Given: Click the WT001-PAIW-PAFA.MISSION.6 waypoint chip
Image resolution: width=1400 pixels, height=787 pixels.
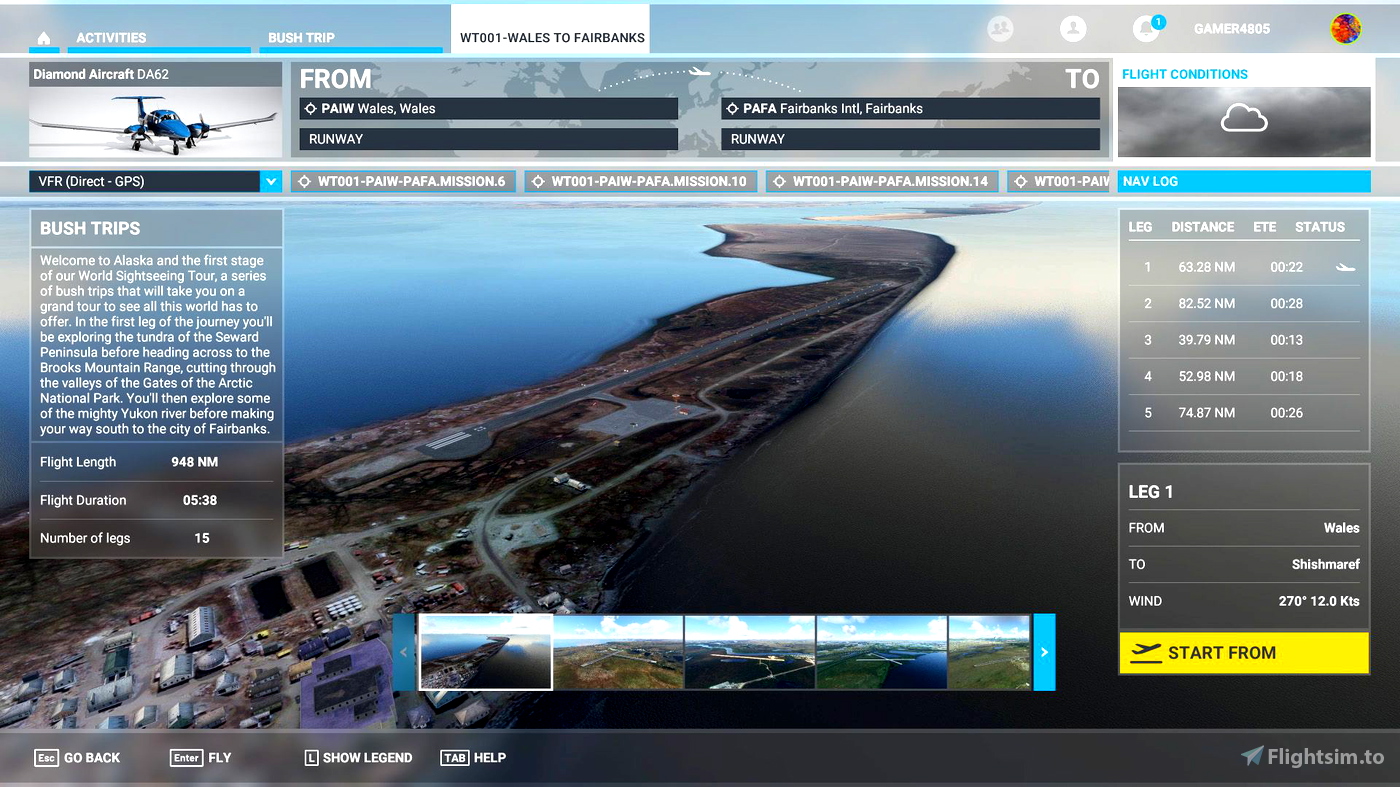Looking at the screenshot, I should click(x=404, y=181).
